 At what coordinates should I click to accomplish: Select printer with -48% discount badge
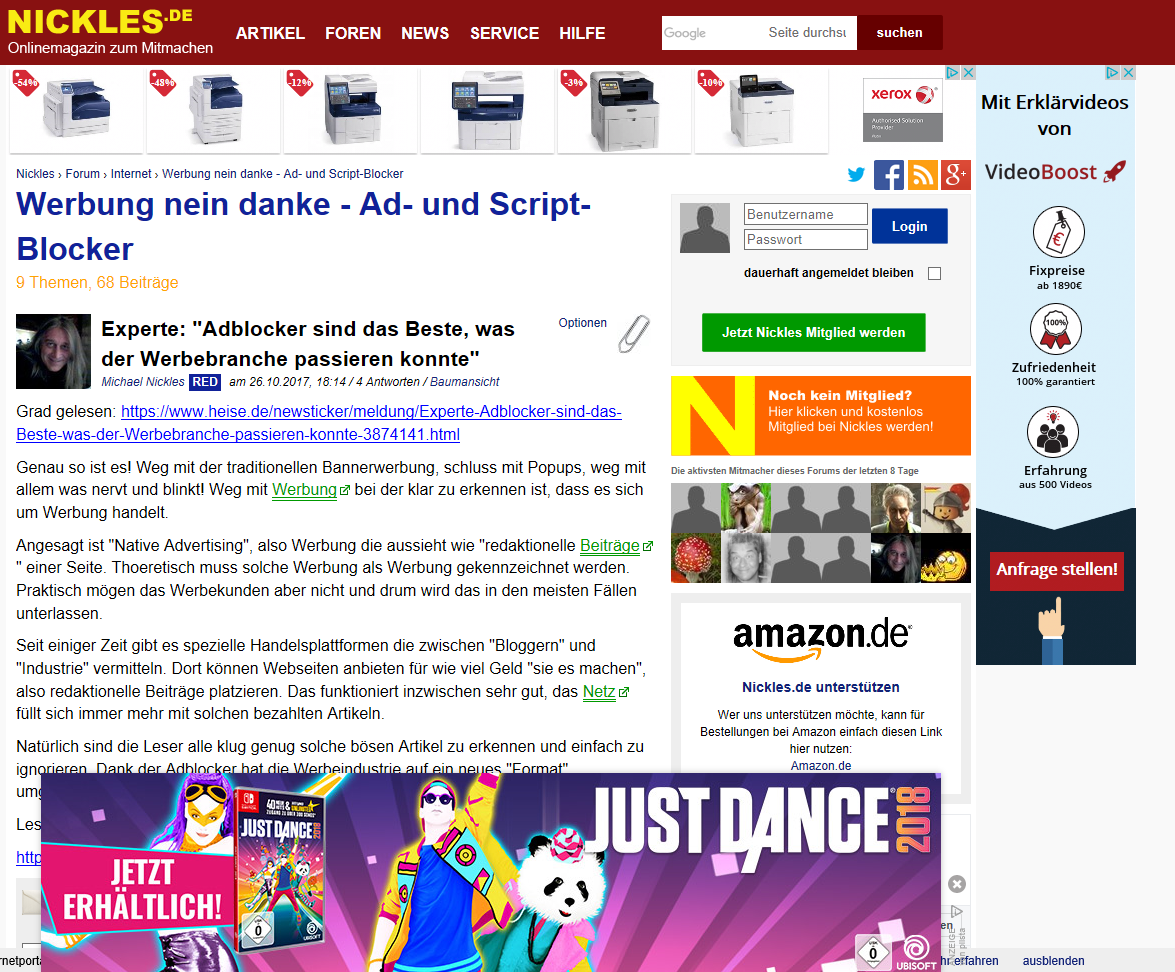213,110
